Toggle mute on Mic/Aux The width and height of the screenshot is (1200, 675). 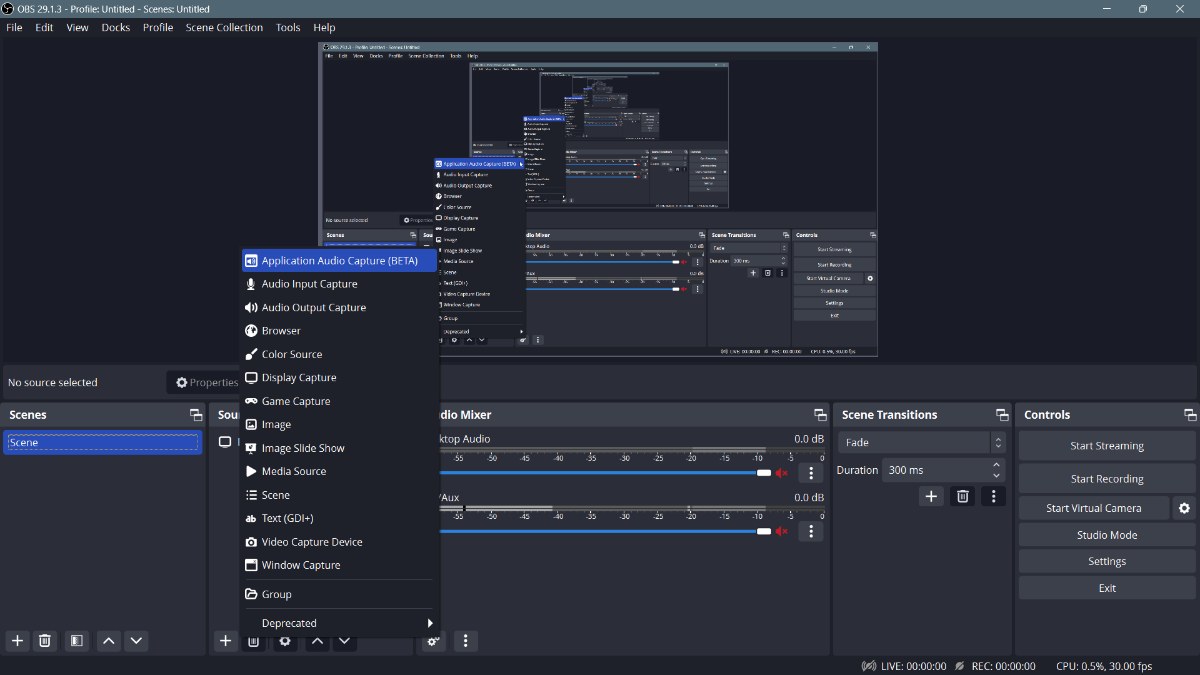[782, 531]
